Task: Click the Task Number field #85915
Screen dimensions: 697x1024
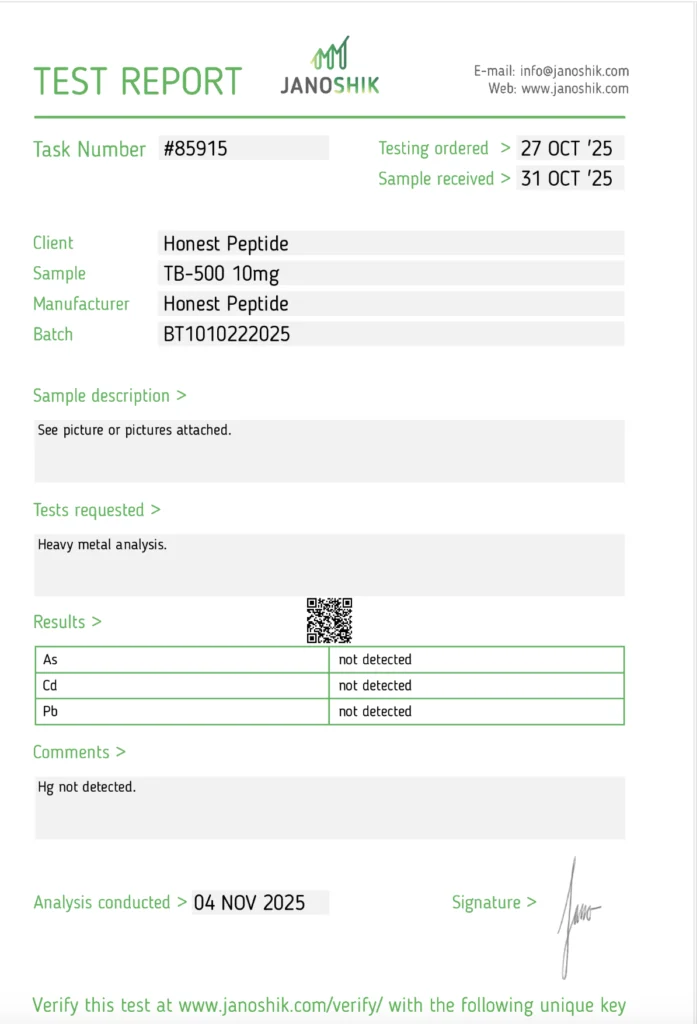Action: [x=244, y=149]
